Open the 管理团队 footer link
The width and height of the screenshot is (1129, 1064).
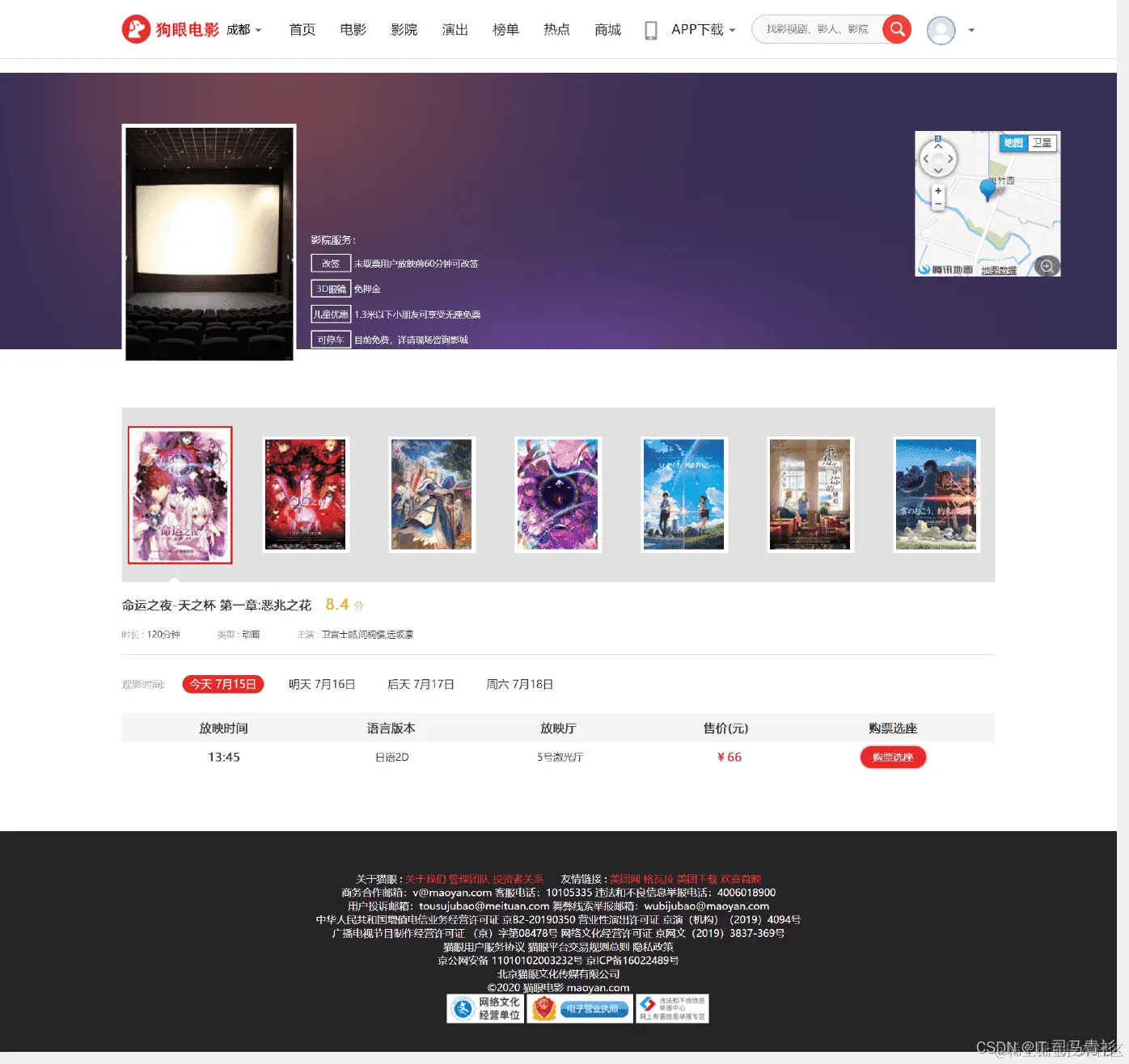pyautogui.click(x=468, y=879)
